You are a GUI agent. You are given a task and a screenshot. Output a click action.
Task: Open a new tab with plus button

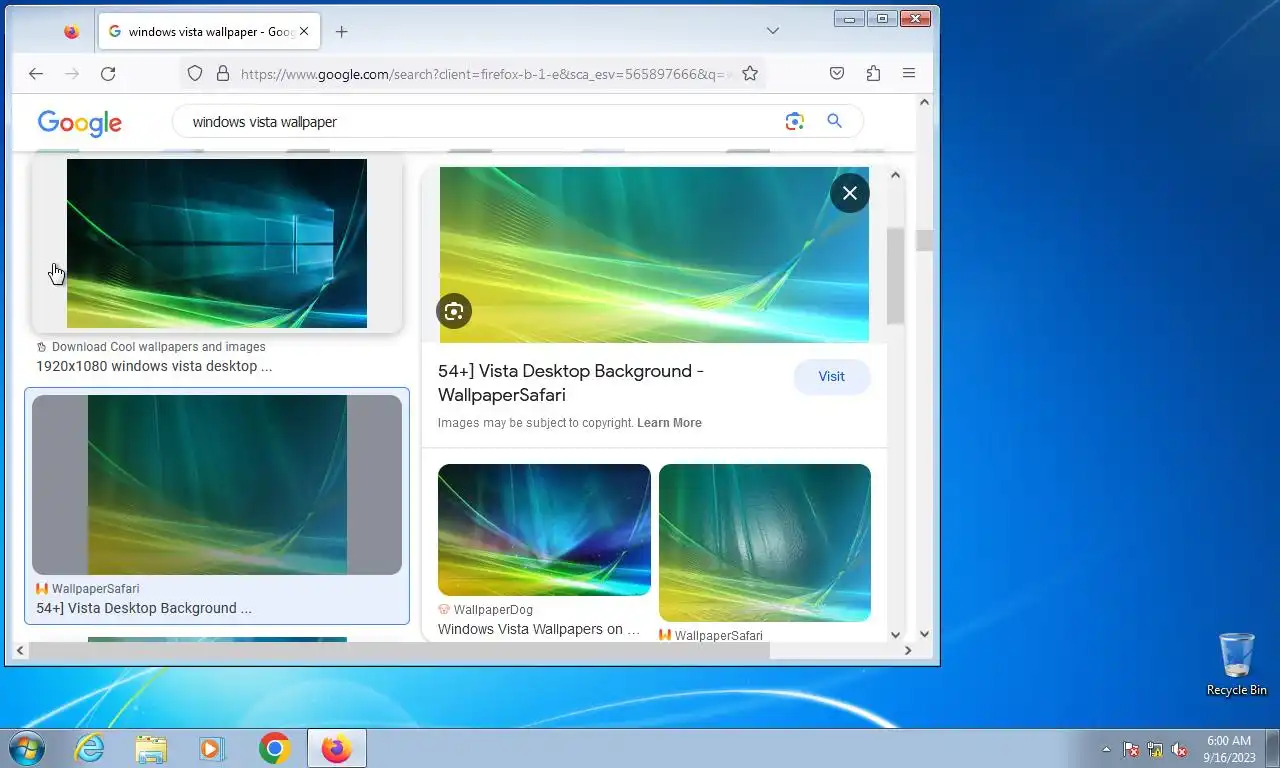pyautogui.click(x=341, y=31)
